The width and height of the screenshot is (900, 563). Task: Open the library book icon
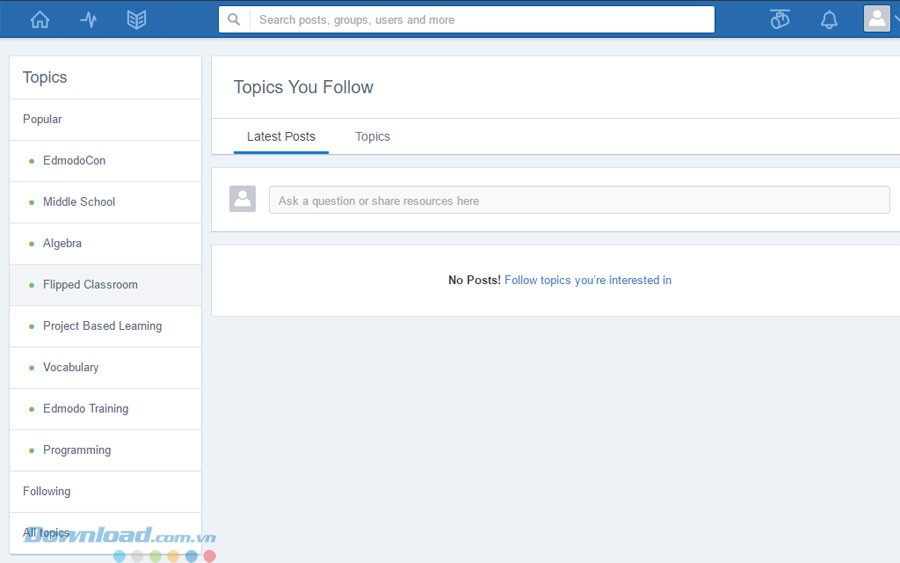pos(137,19)
